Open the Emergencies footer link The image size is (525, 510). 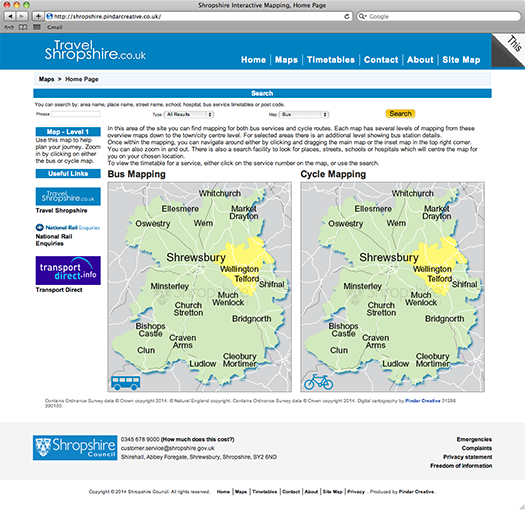[x=474, y=439]
